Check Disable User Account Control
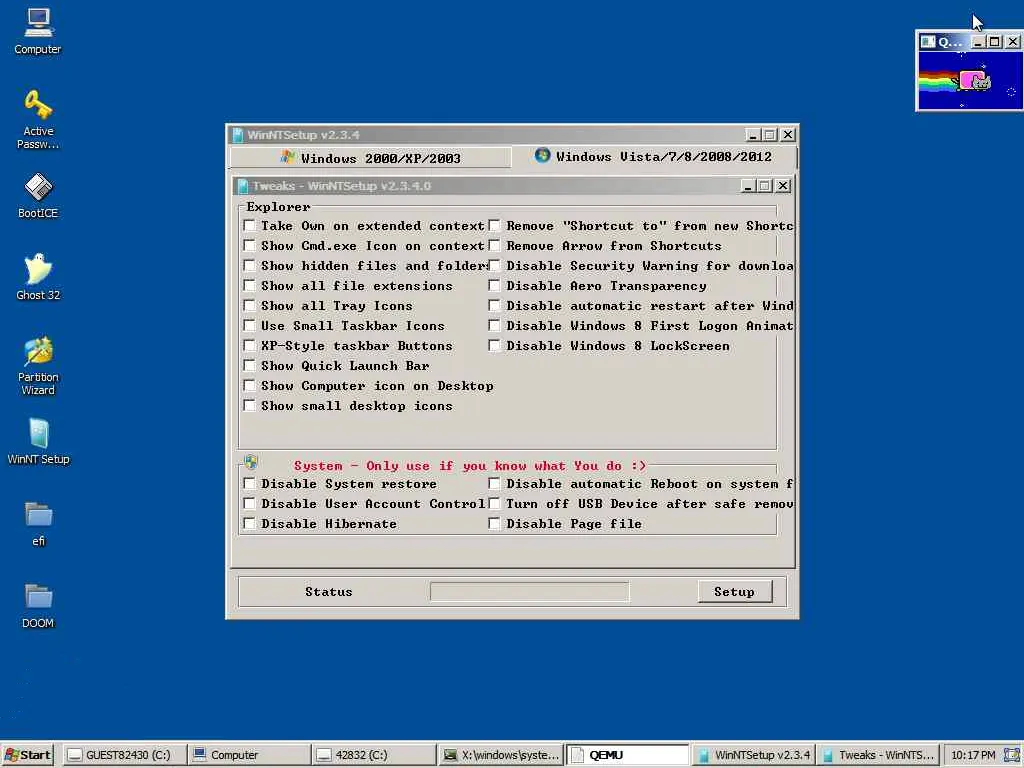 [249, 504]
